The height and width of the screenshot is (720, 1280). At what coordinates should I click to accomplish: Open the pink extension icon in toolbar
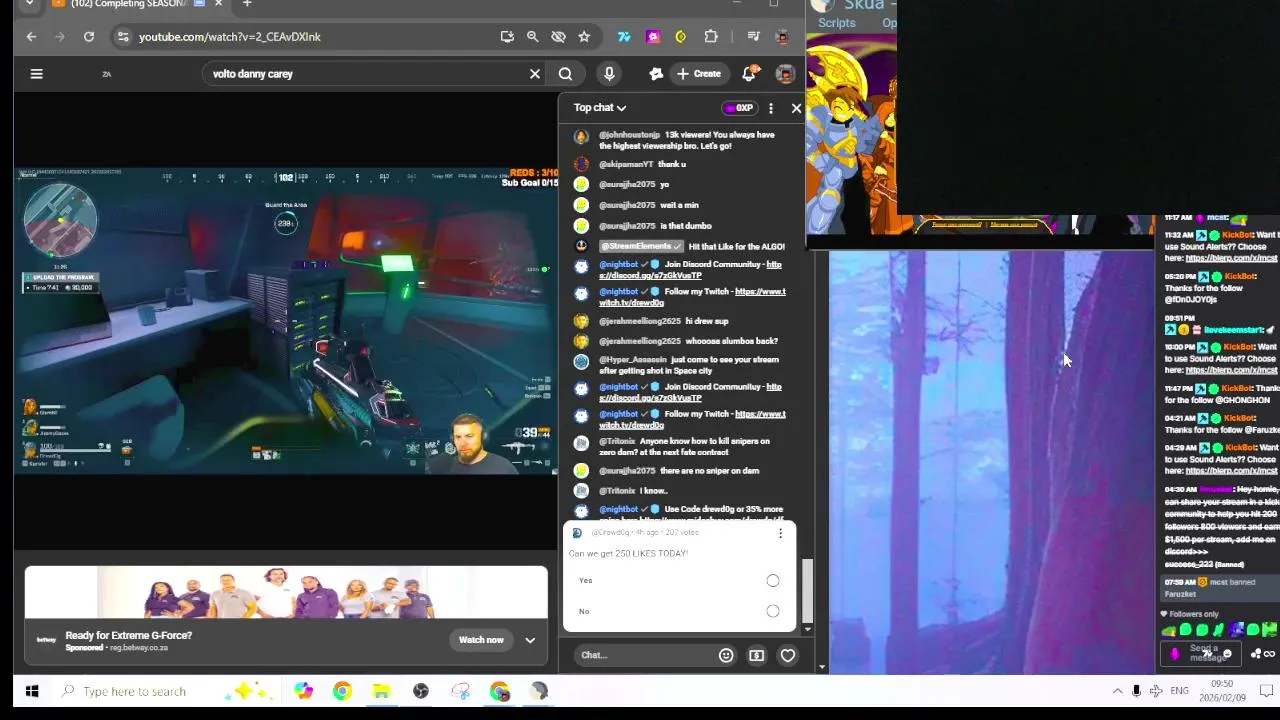[653, 37]
